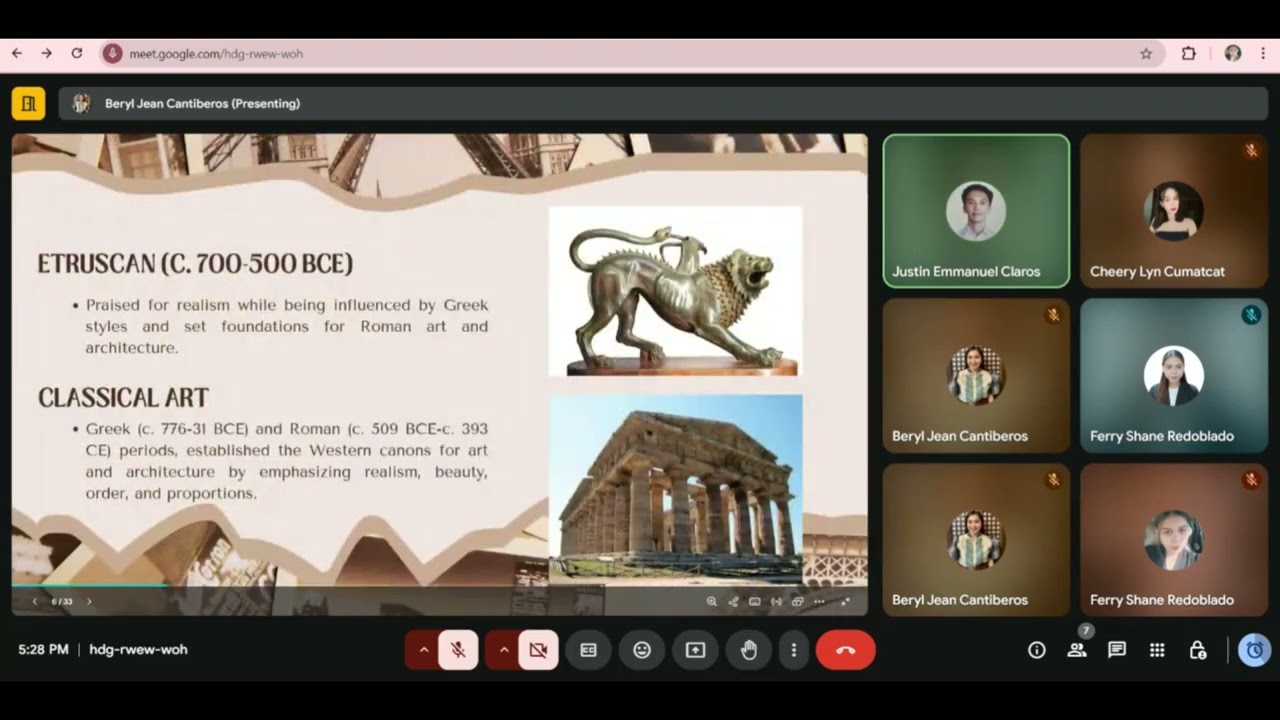Image resolution: width=1280 pixels, height=720 pixels.
Task: Click the CLASSICAL ART heading
Action: [x=123, y=398]
